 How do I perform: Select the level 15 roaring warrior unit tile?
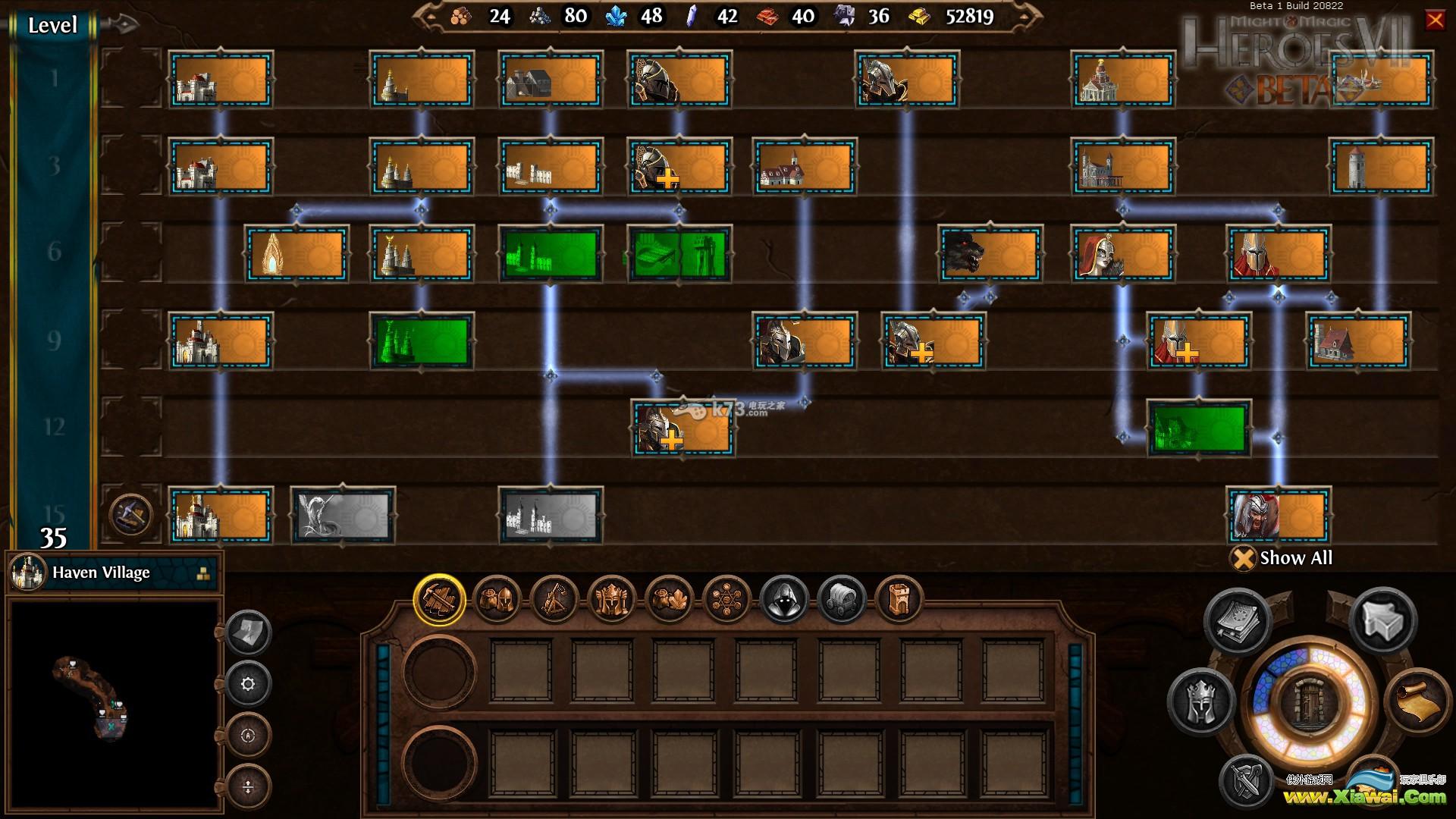pos(1279,516)
